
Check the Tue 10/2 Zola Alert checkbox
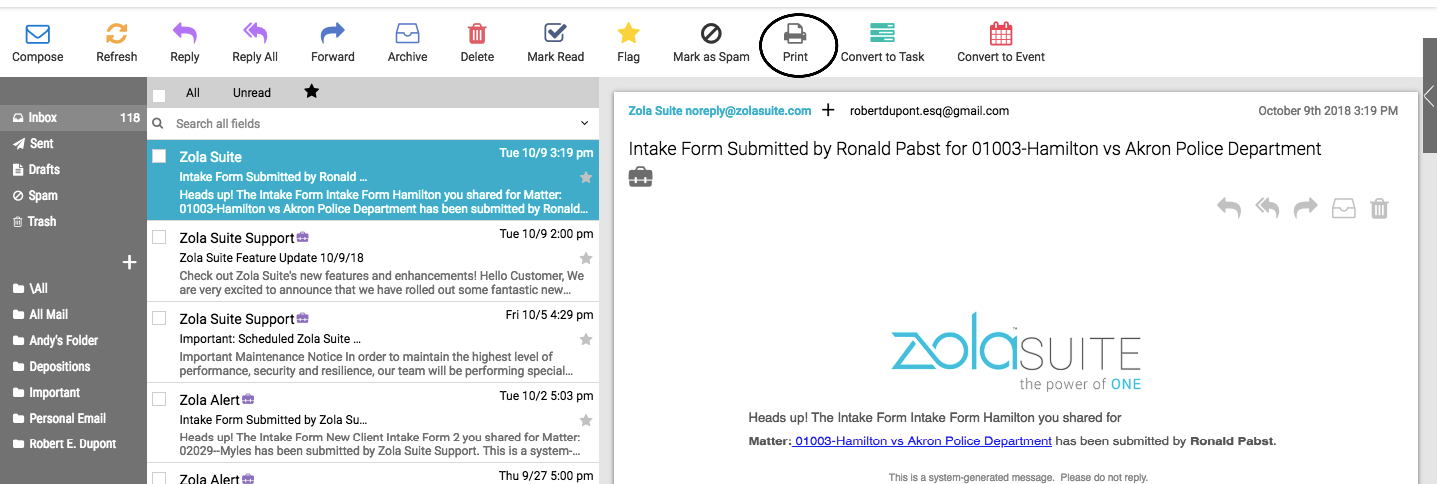(x=158, y=398)
